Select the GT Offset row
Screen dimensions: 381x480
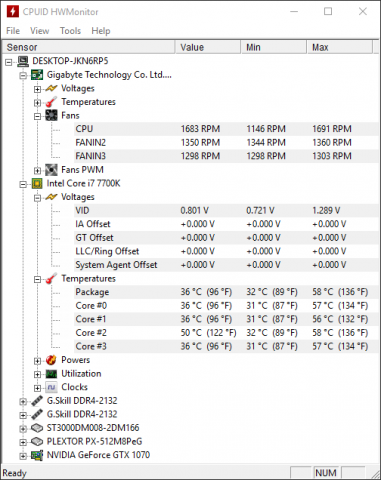226,238
